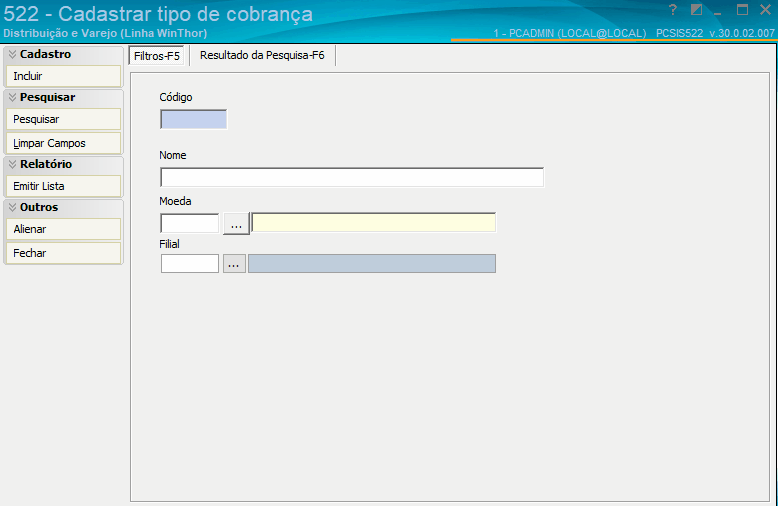Focus the Nome text field
778x506 pixels.
[352, 178]
